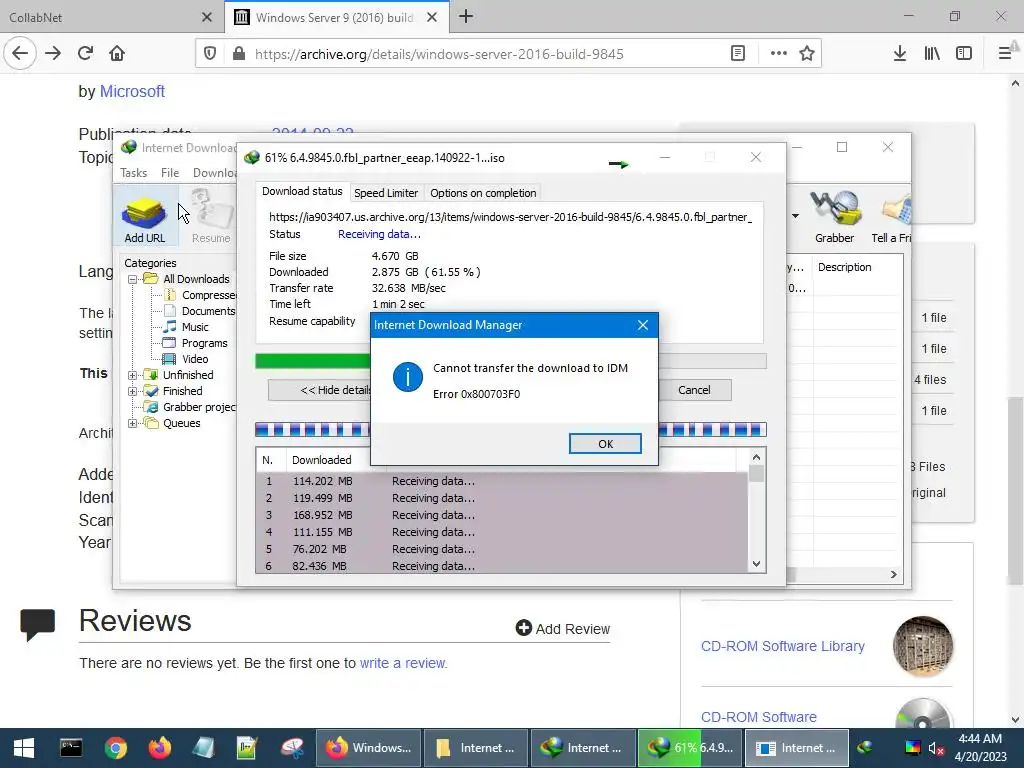Open page actions three-dot menu
This screenshot has width=1024, height=768.
click(x=778, y=54)
